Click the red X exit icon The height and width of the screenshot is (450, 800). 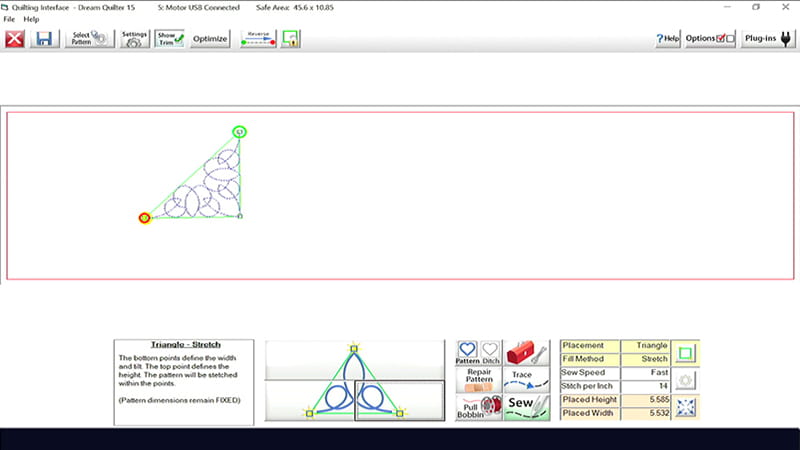15,39
